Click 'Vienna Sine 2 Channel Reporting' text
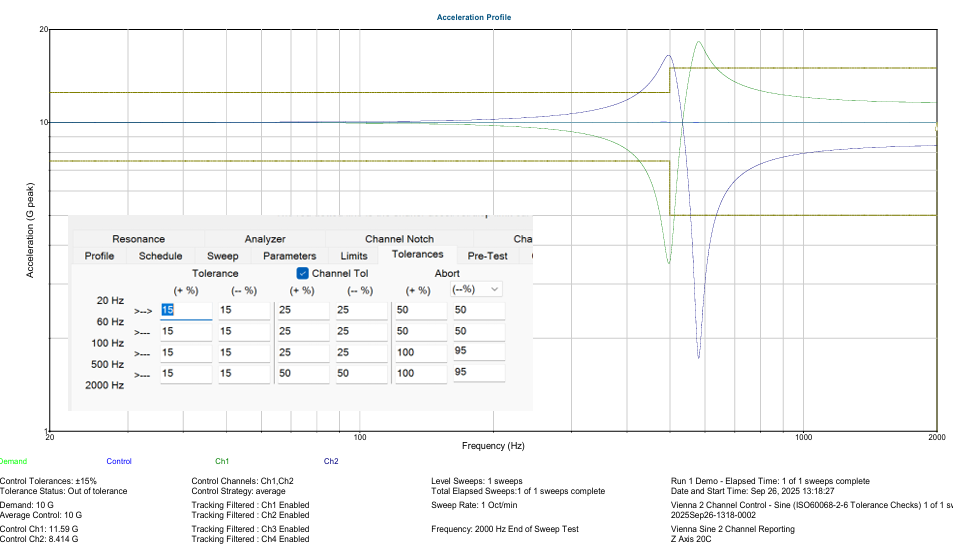The height and width of the screenshot is (546, 953). (733, 529)
